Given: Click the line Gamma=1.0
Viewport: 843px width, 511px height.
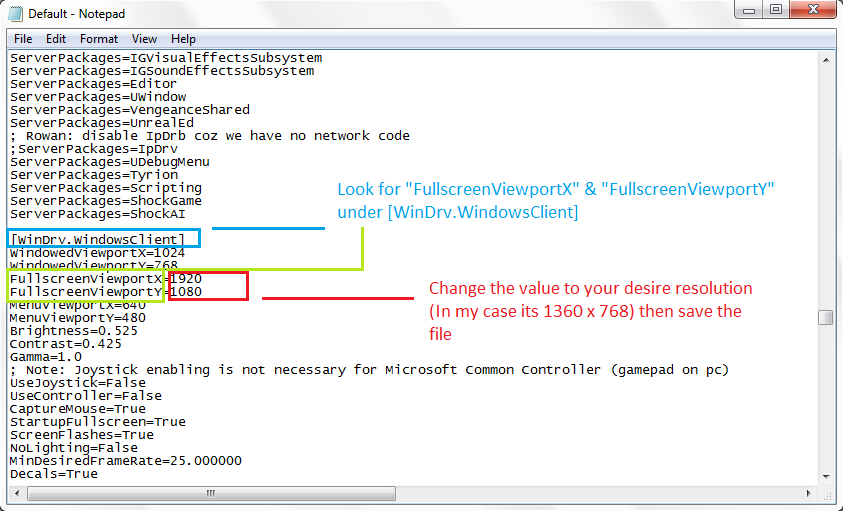Looking at the screenshot, I should coord(46,357).
